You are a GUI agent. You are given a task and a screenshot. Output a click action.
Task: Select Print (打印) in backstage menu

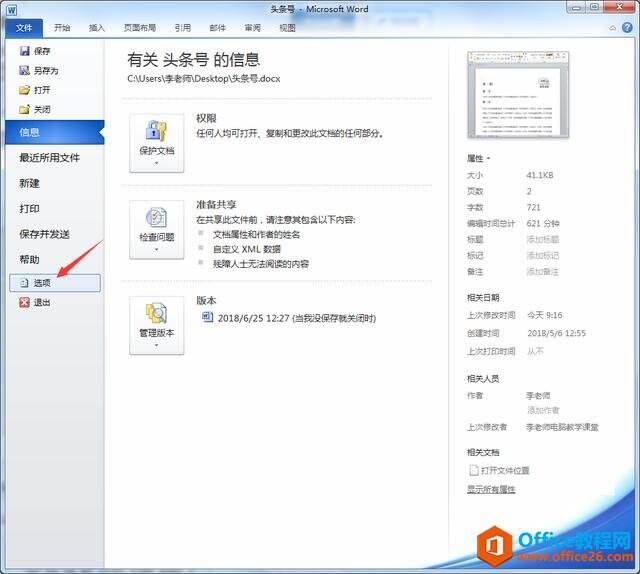[29, 209]
